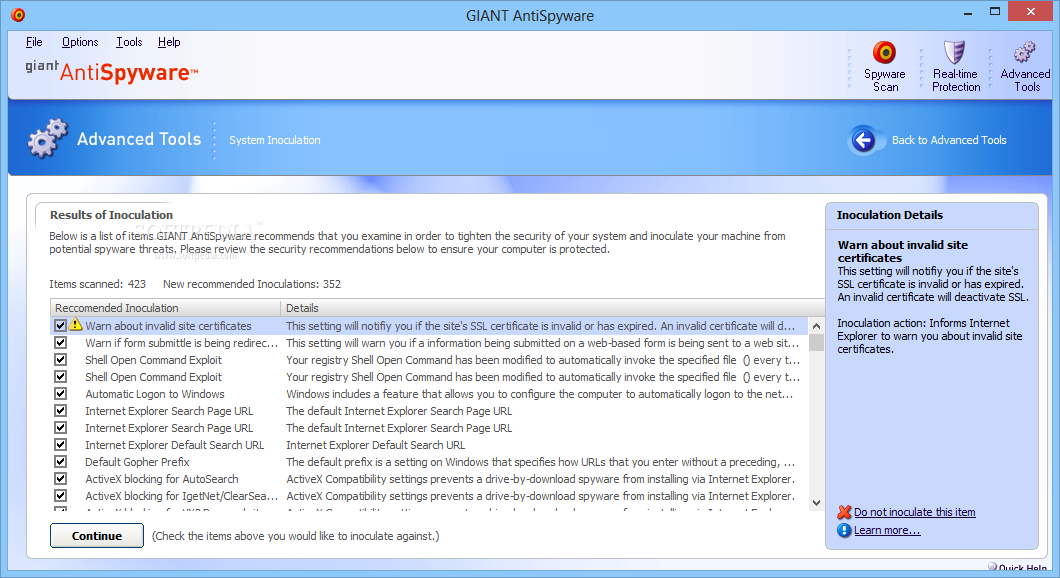Open Advanced Tools gears icon in toolbar

pos(1024,52)
